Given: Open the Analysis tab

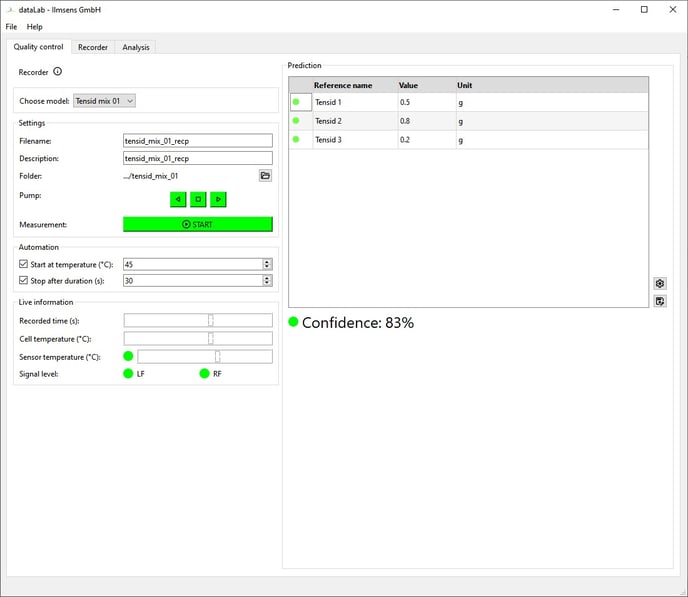Looking at the screenshot, I should point(135,47).
